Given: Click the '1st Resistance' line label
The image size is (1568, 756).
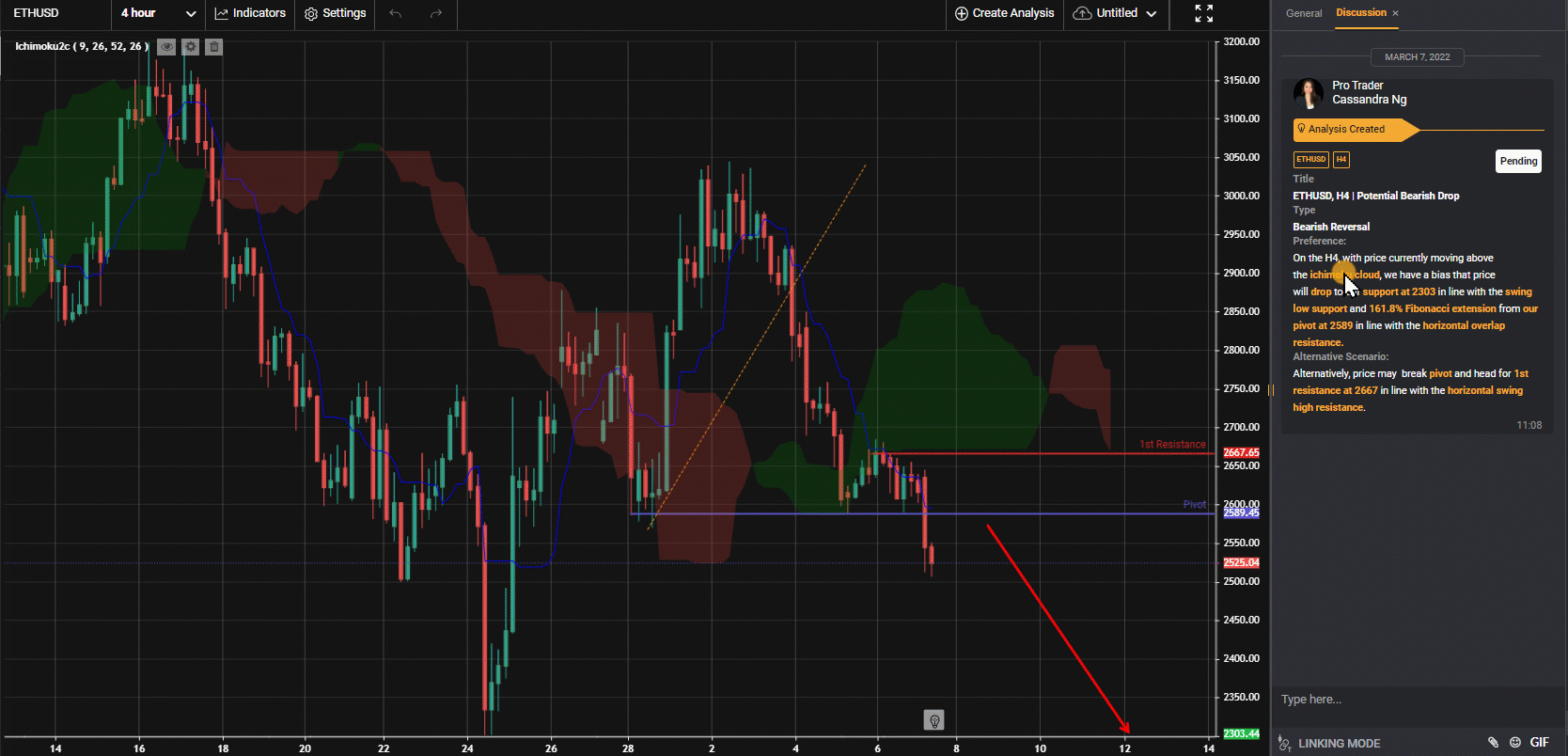Looking at the screenshot, I should (x=1172, y=444).
